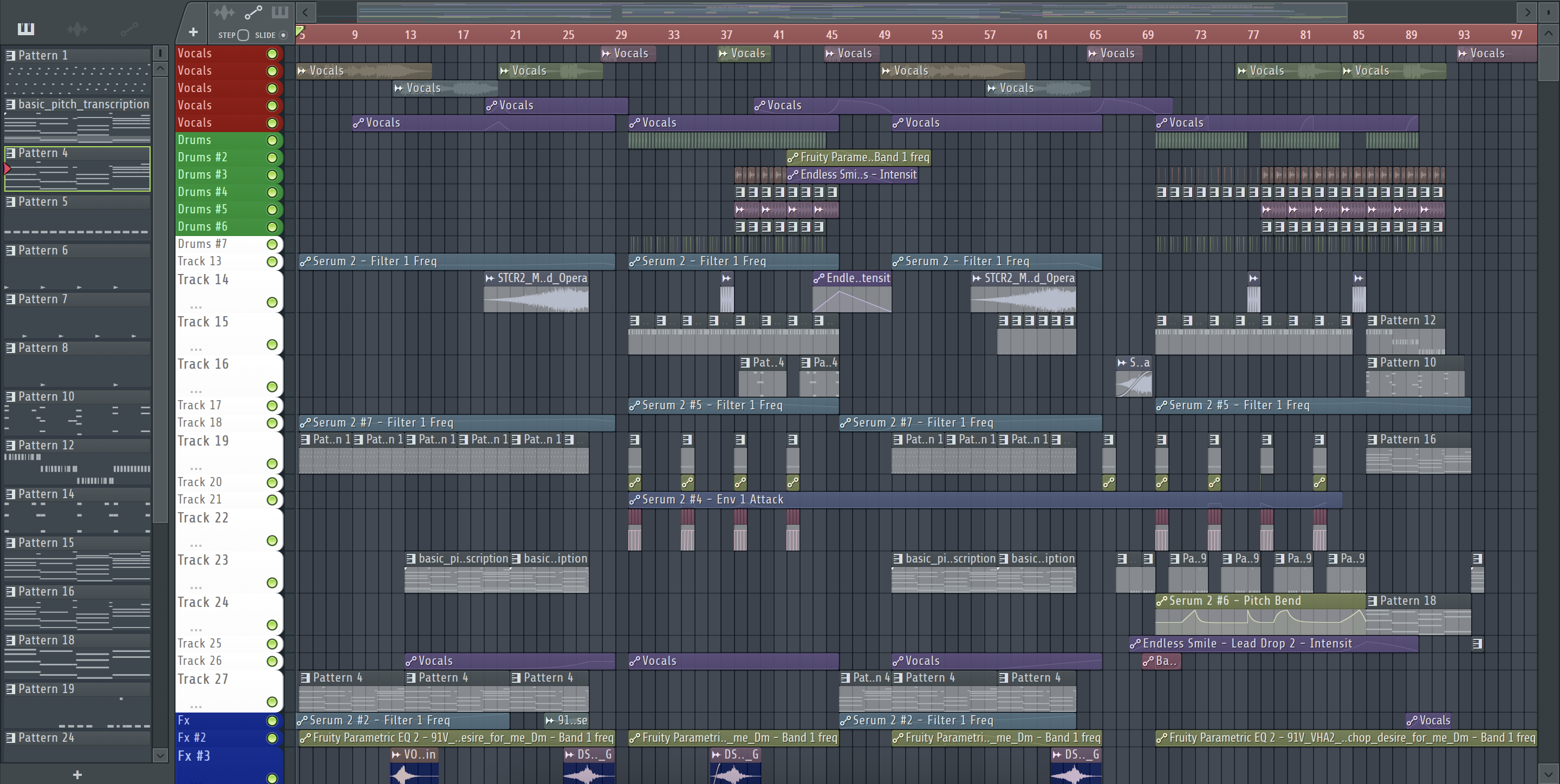The height and width of the screenshot is (784, 1560).
Task: Click the picker panel scroll-up arrow
Action: click(x=160, y=68)
